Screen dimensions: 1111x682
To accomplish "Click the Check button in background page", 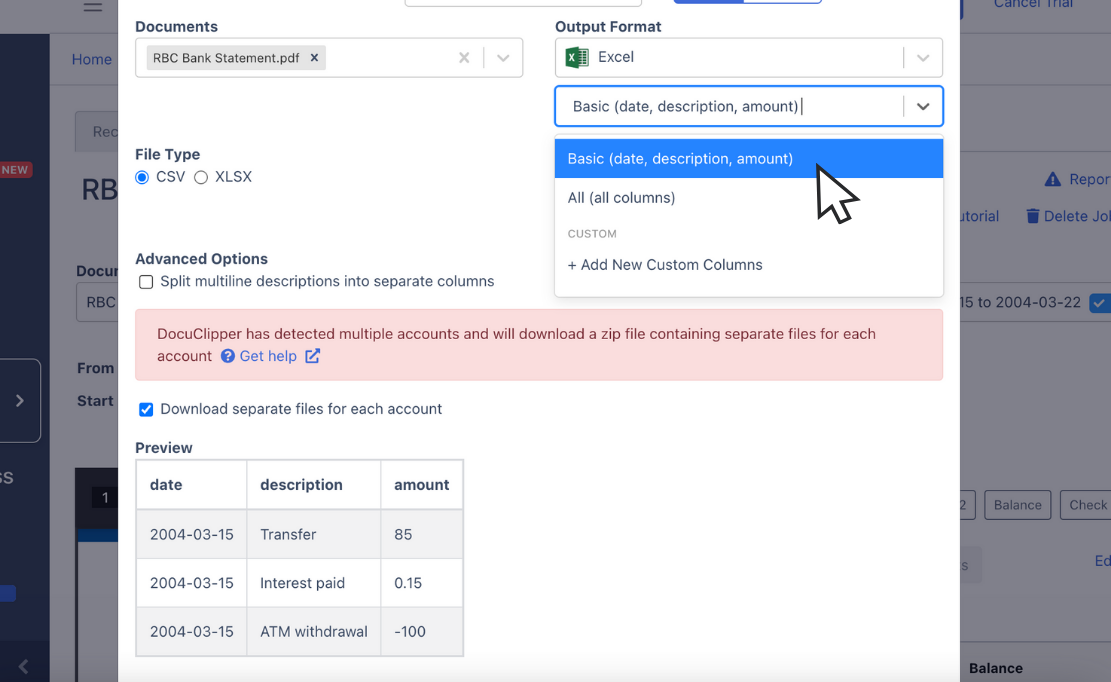I will [x=1087, y=505].
